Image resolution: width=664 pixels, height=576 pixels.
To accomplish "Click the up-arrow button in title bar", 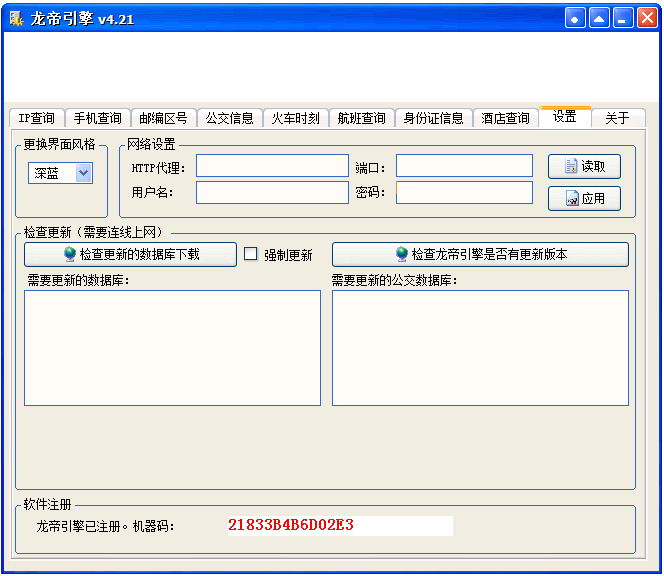I will 599,18.
